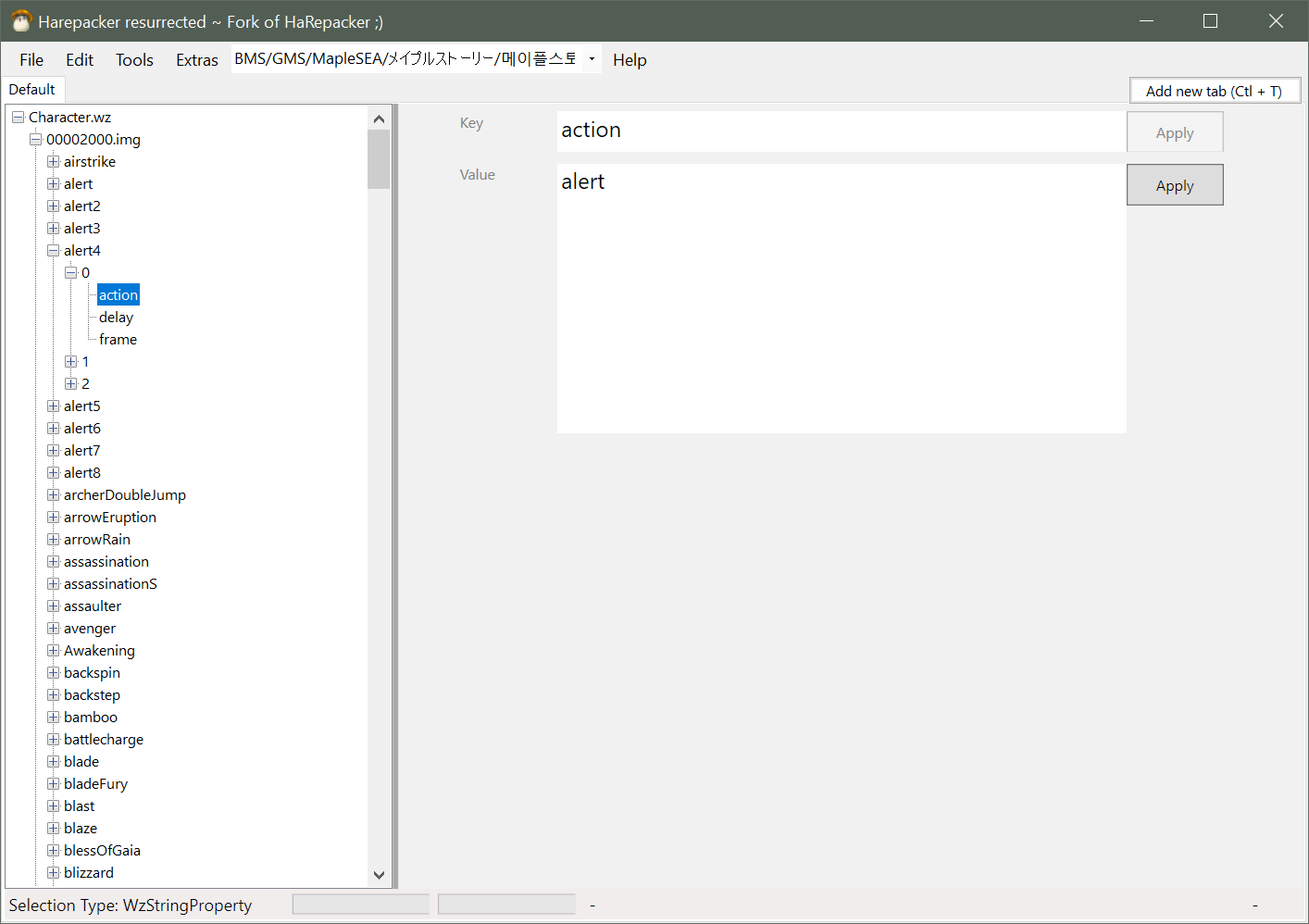Viewport: 1309px width, 924px height.
Task: Collapse the alert4 node
Action: pos(53,250)
